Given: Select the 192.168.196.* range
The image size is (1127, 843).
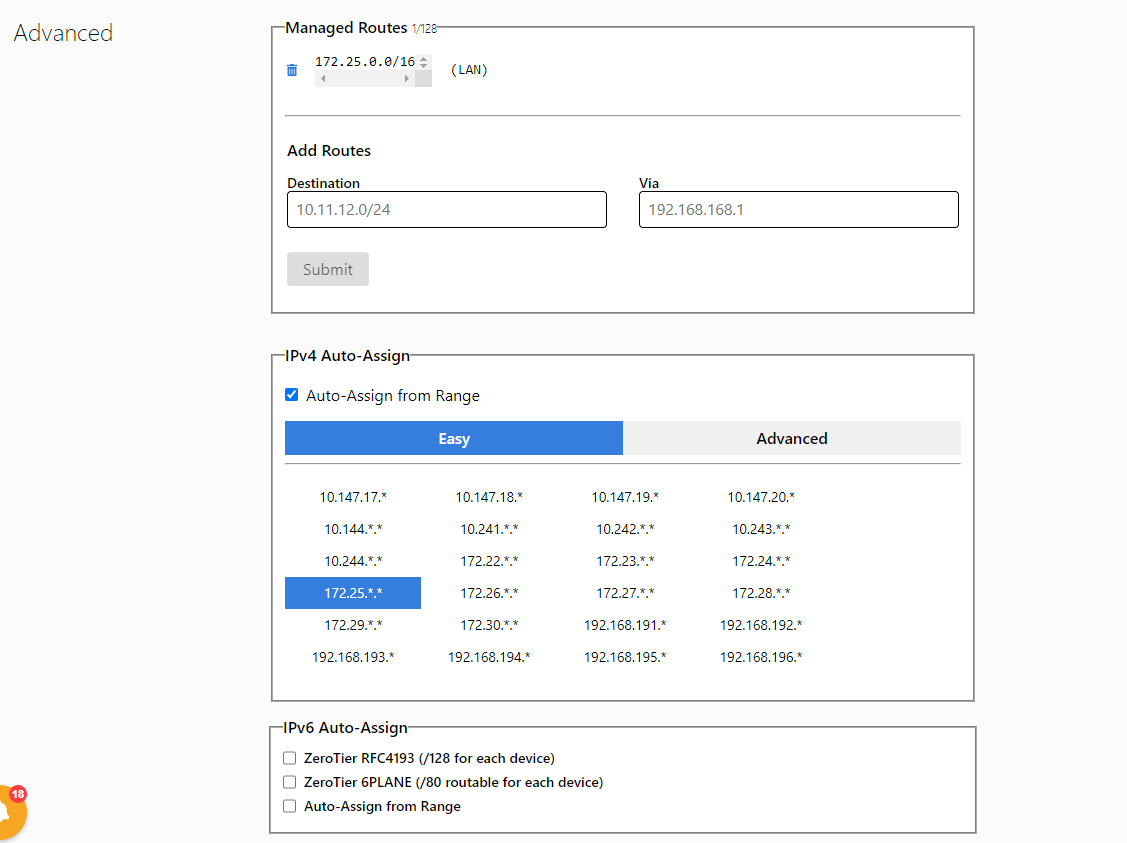Looking at the screenshot, I should click(761, 657).
